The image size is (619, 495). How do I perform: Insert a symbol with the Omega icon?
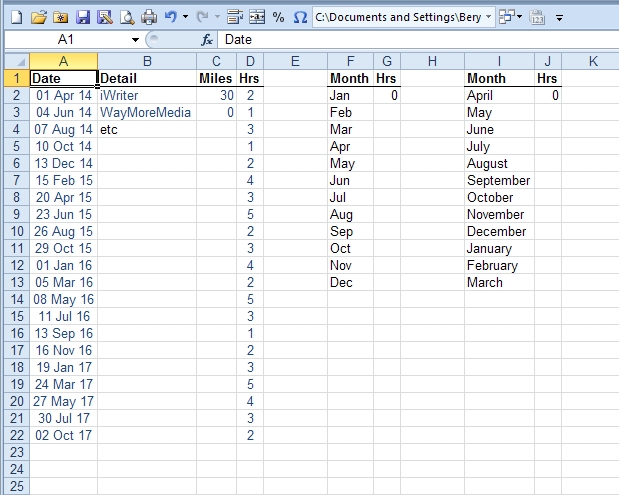coord(300,17)
